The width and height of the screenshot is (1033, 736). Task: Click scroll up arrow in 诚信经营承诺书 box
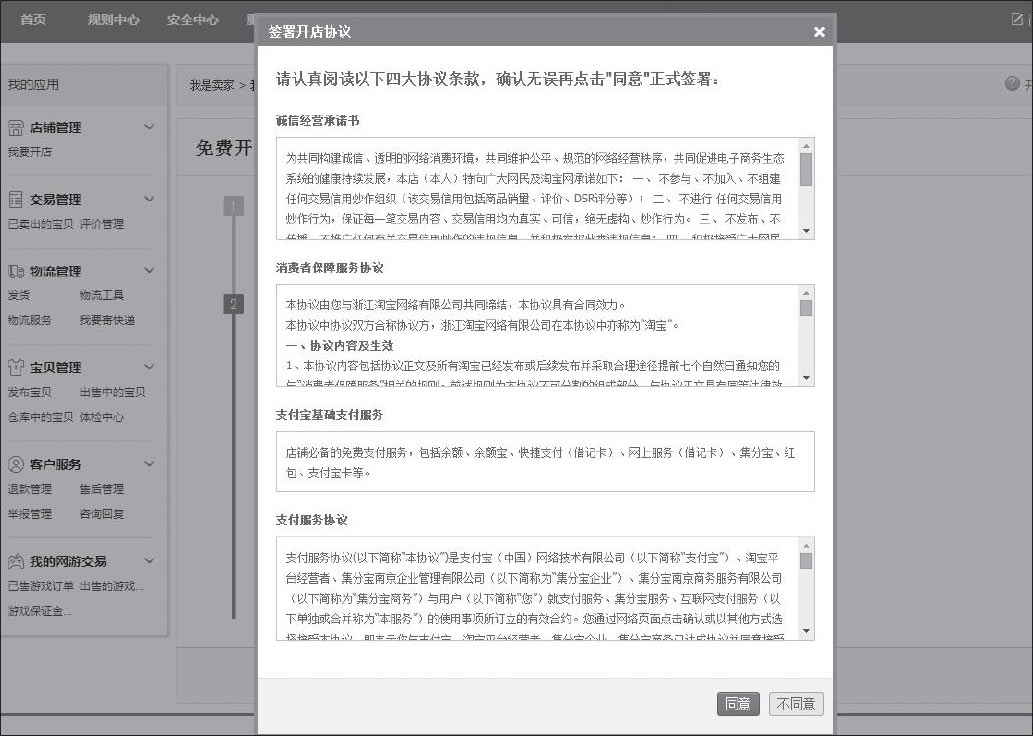(806, 146)
